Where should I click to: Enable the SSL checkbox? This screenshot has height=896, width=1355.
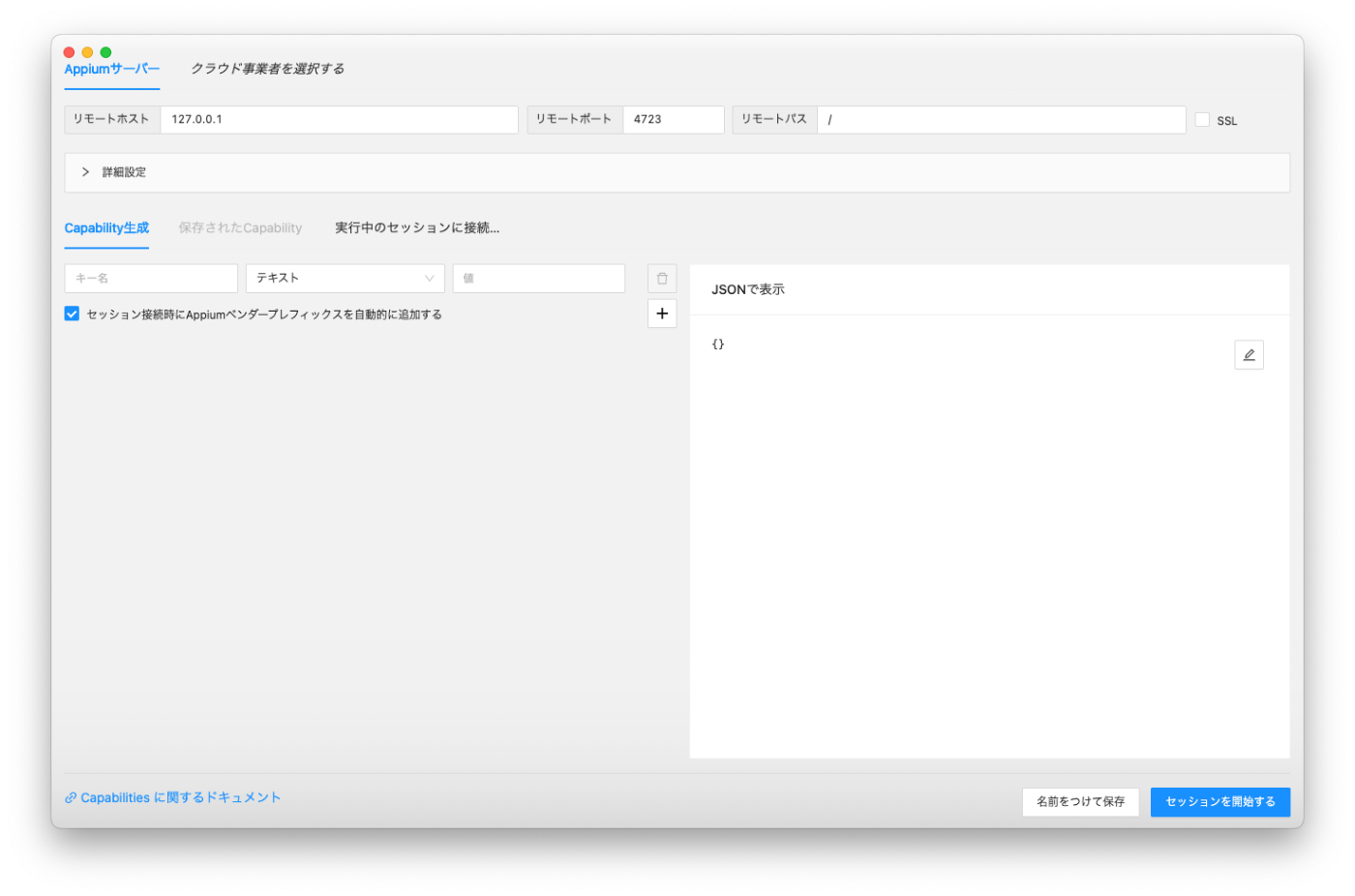click(1202, 120)
